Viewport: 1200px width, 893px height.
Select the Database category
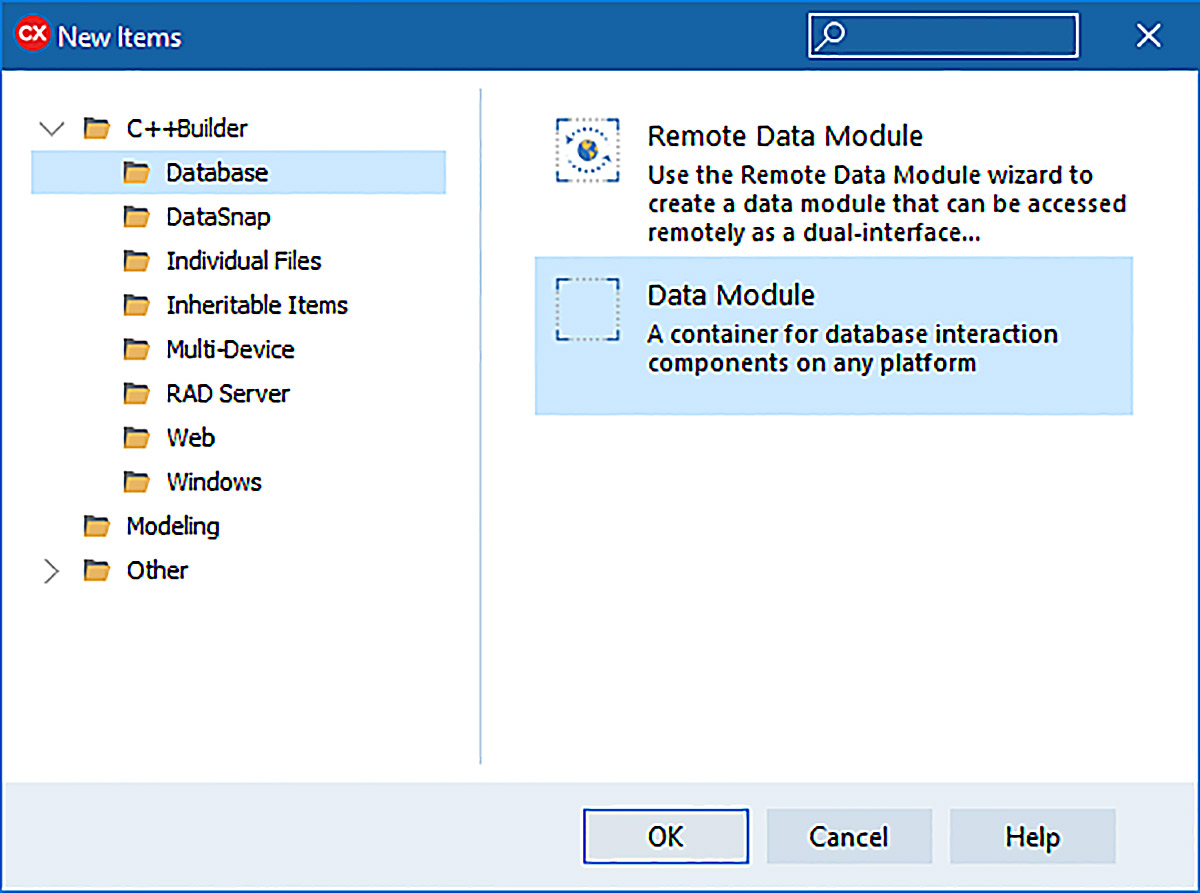tap(238, 172)
